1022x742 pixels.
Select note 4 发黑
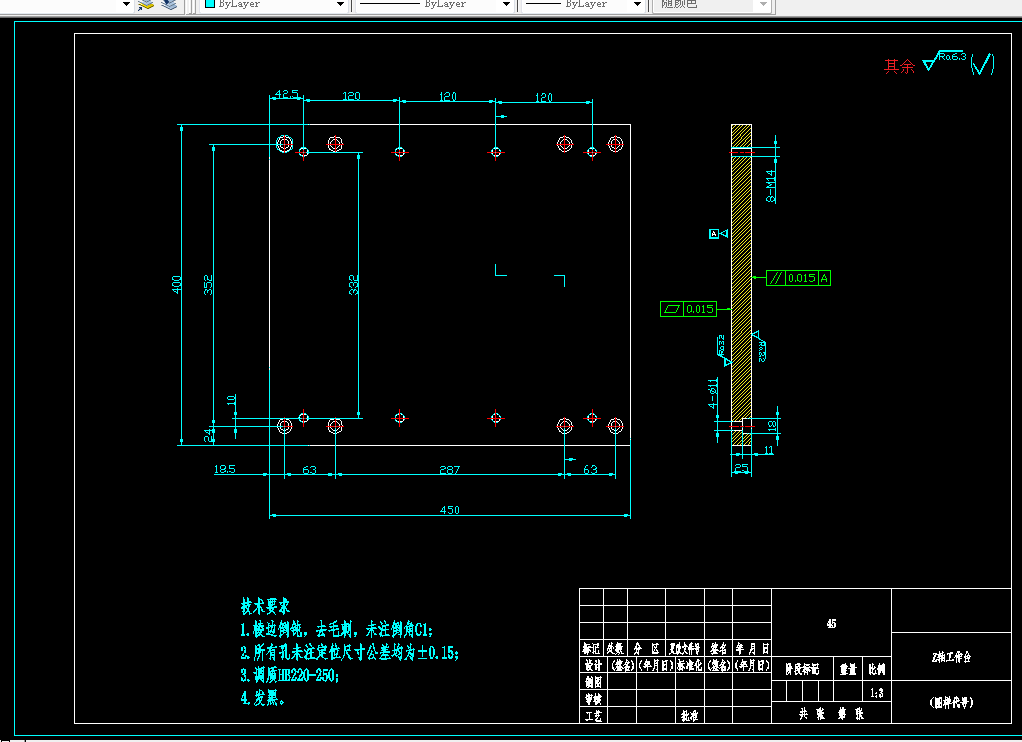point(263,698)
